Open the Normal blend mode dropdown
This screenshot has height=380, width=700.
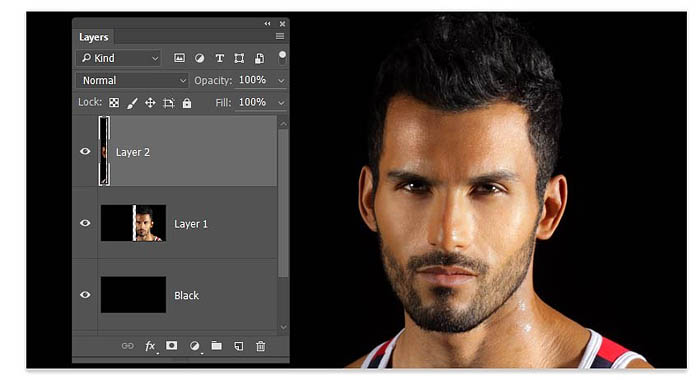(132, 80)
